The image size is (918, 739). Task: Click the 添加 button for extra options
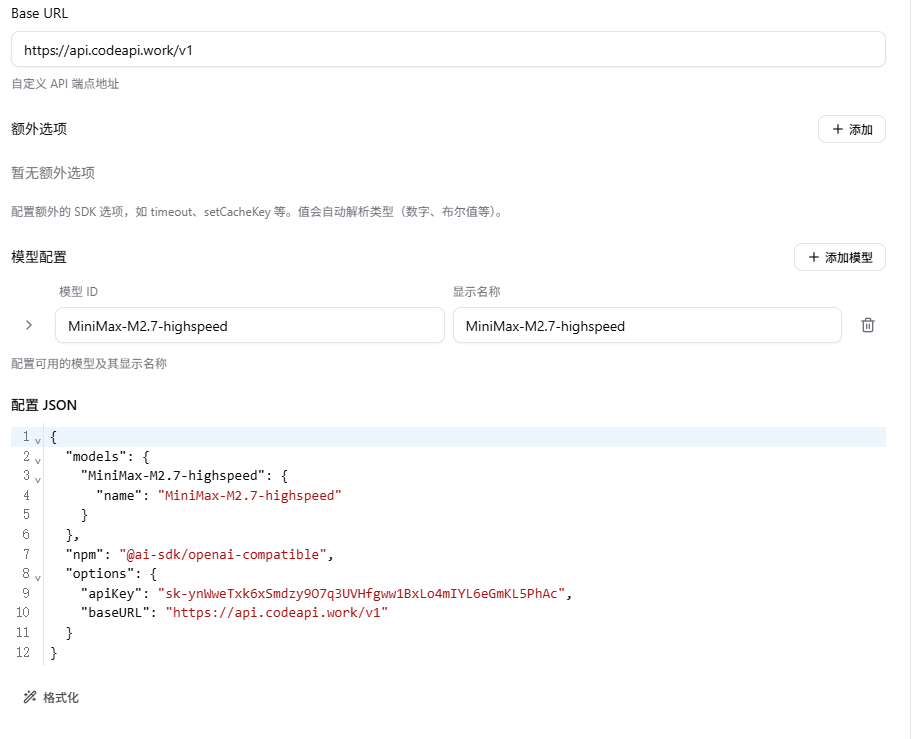click(852, 129)
